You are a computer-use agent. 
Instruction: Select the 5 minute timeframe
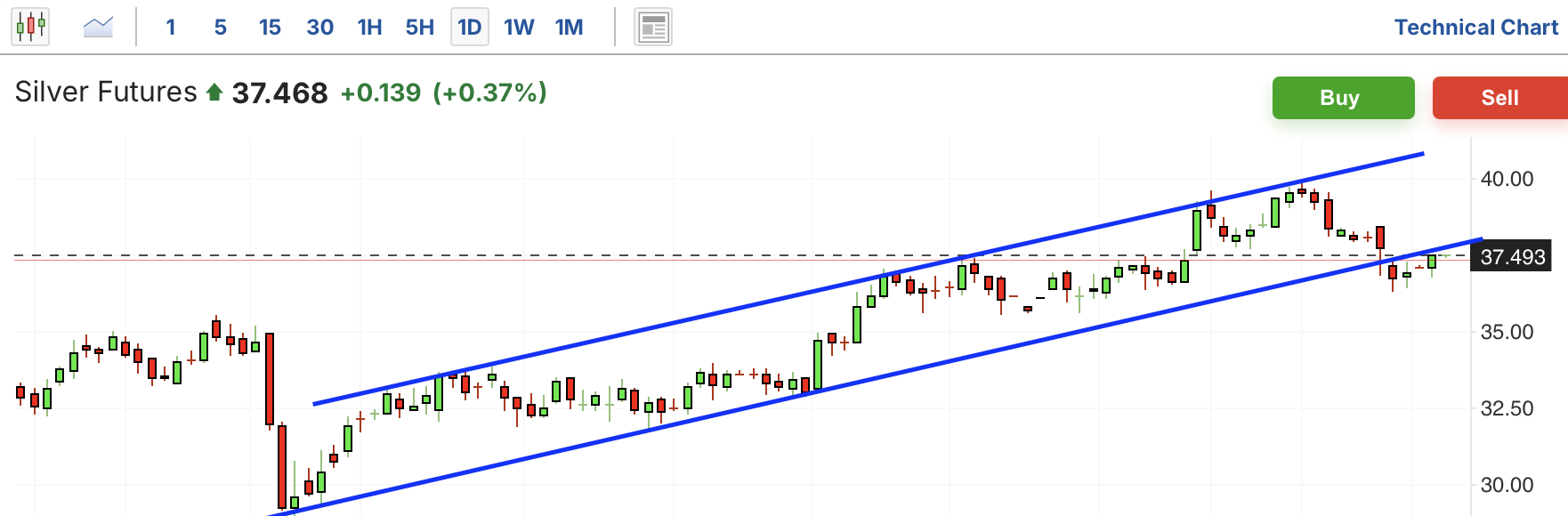[x=221, y=27]
